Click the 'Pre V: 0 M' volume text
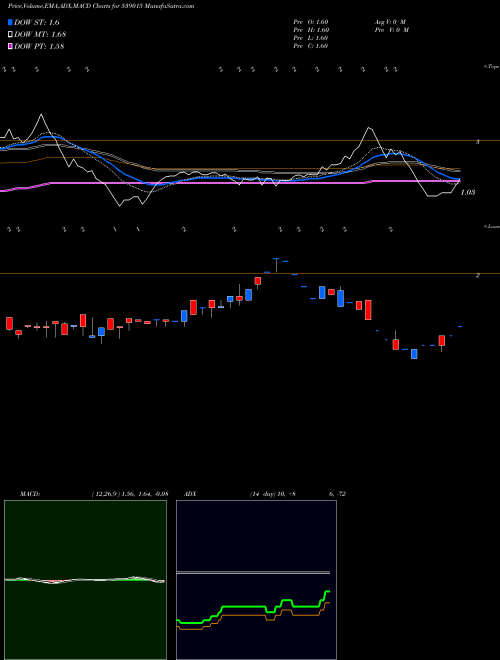The width and height of the screenshot is (500, 660). click(391, 30)
